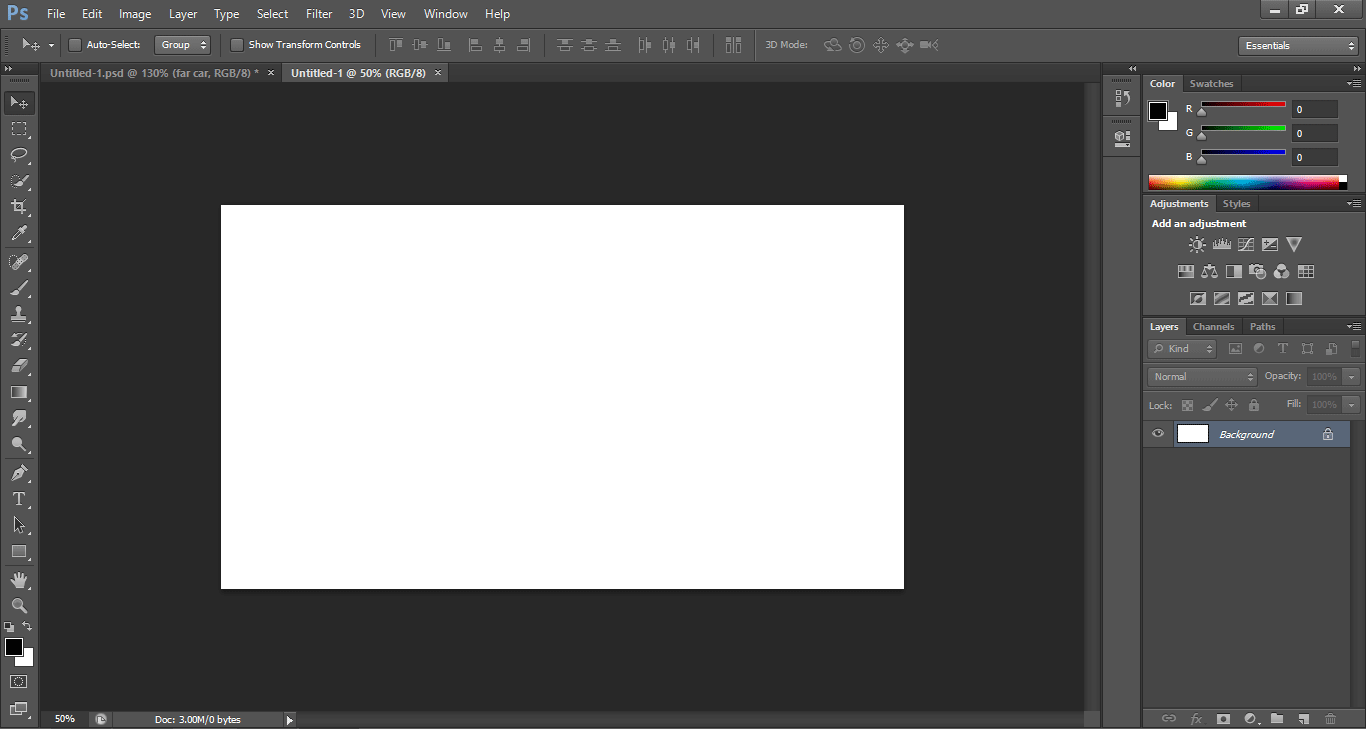Screen dimensions: 1366x729
Task: Select the Eyedropper tool
Action: point(19,234)
